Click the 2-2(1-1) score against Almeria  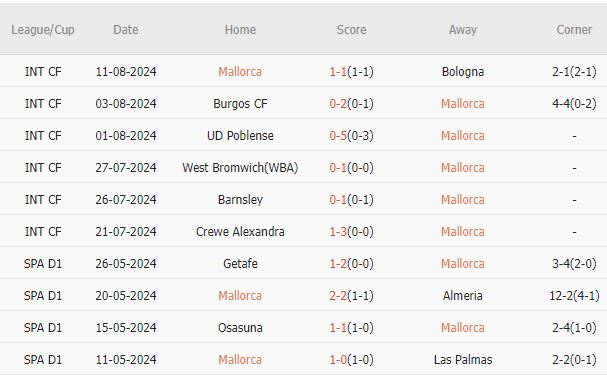(x=351, y=296)
